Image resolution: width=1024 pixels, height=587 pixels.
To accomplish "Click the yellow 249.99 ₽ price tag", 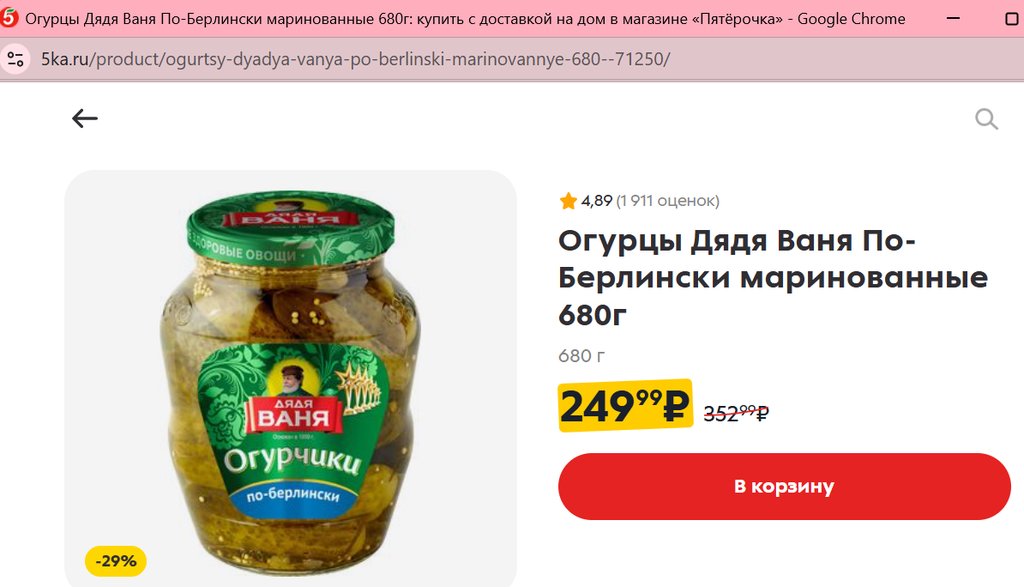I will point(625,405).
